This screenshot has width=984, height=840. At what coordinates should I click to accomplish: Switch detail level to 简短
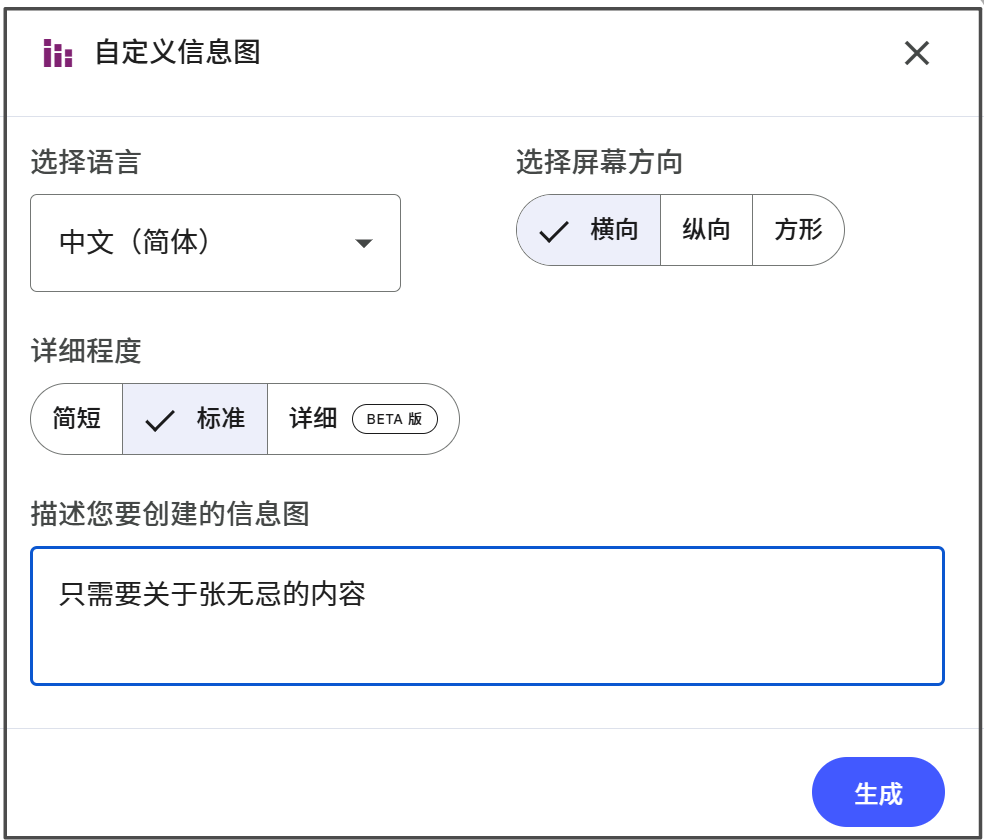tap(76, 418)
